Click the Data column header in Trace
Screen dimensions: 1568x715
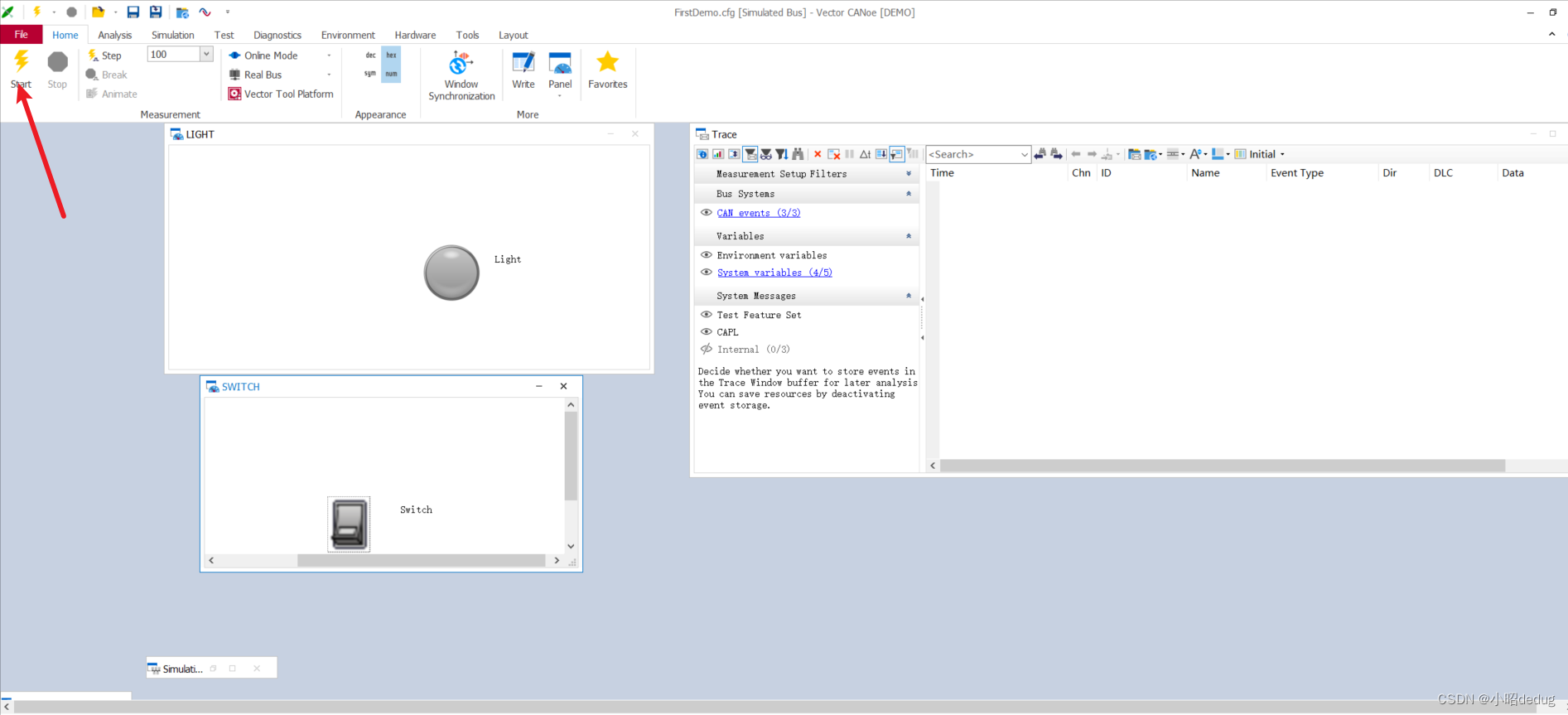click(x=1532, y=173)
